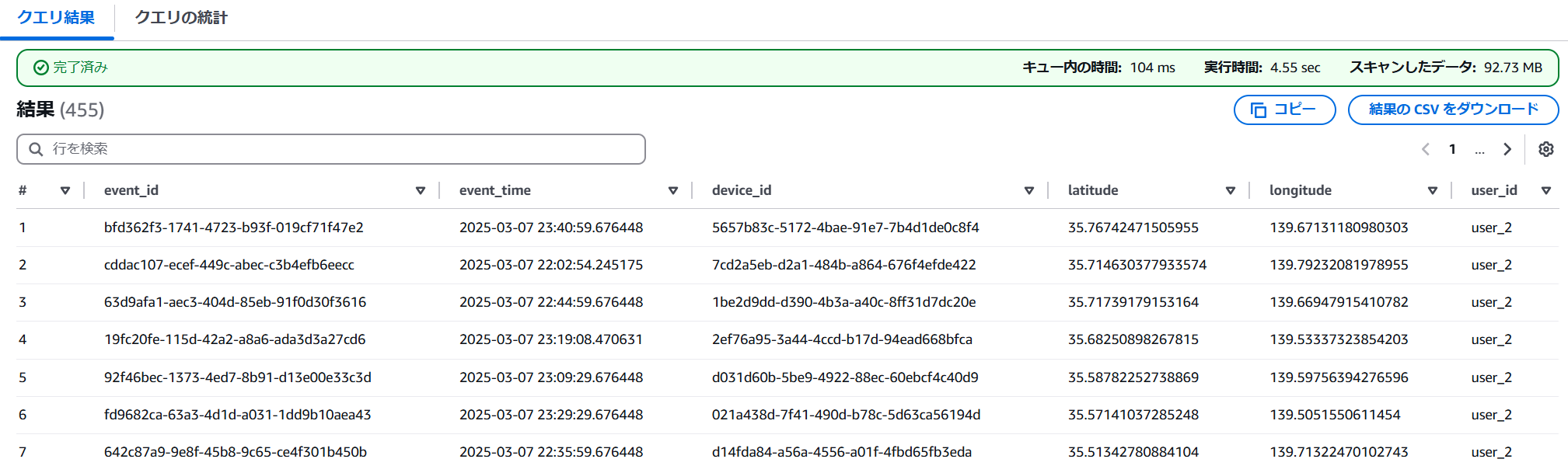Sort by longitude column arrow
This screenshot has height=466, width=1568.
point(1433,190)
